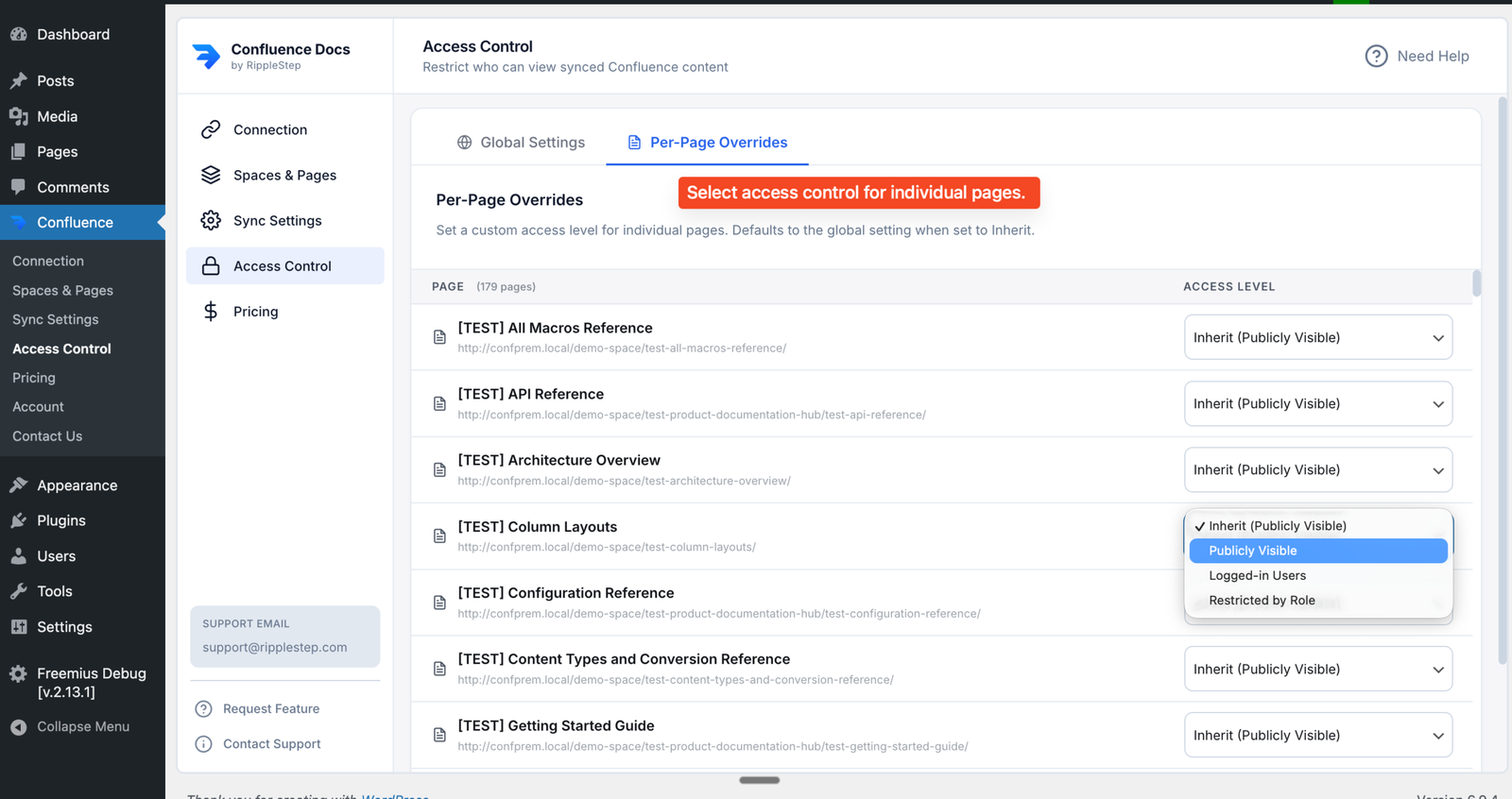Click the window's right-edge vertical scrollbar

pyautogui.click(x=1503, y=380)
